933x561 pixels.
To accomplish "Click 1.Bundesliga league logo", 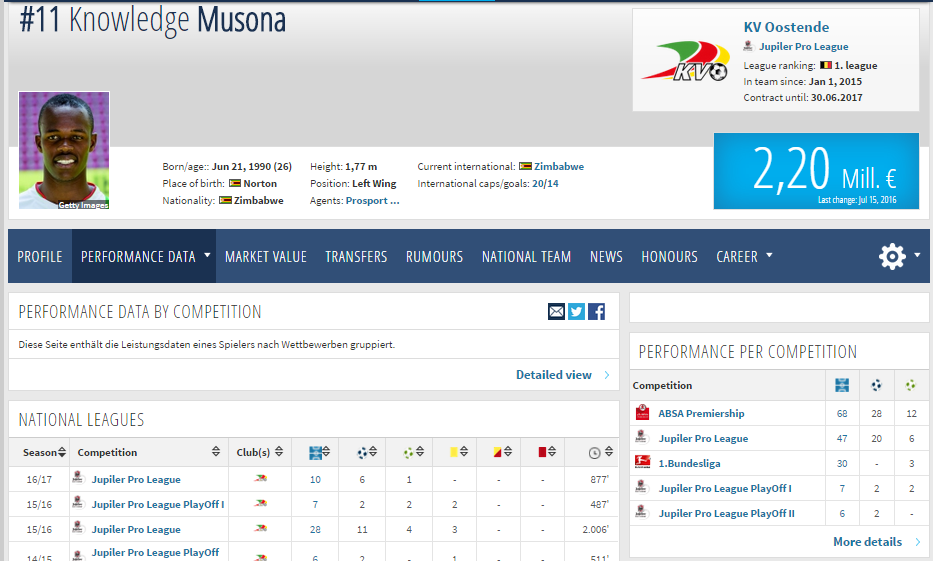I will click(642, 463).
